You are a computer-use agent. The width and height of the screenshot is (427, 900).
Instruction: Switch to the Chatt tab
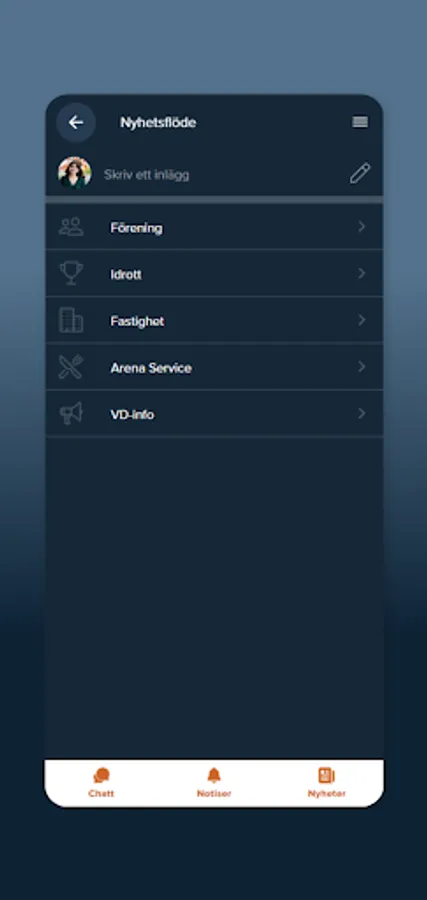pyautogui.click(x=101, y=783)
